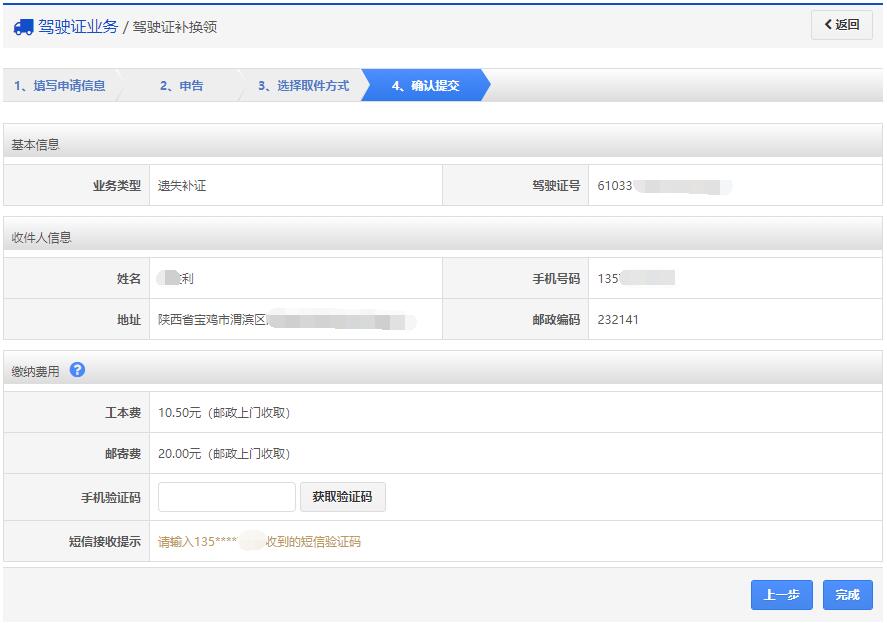
Task: Click the 驾驶证补领 breadcrumb text
Action: [175, 27]
